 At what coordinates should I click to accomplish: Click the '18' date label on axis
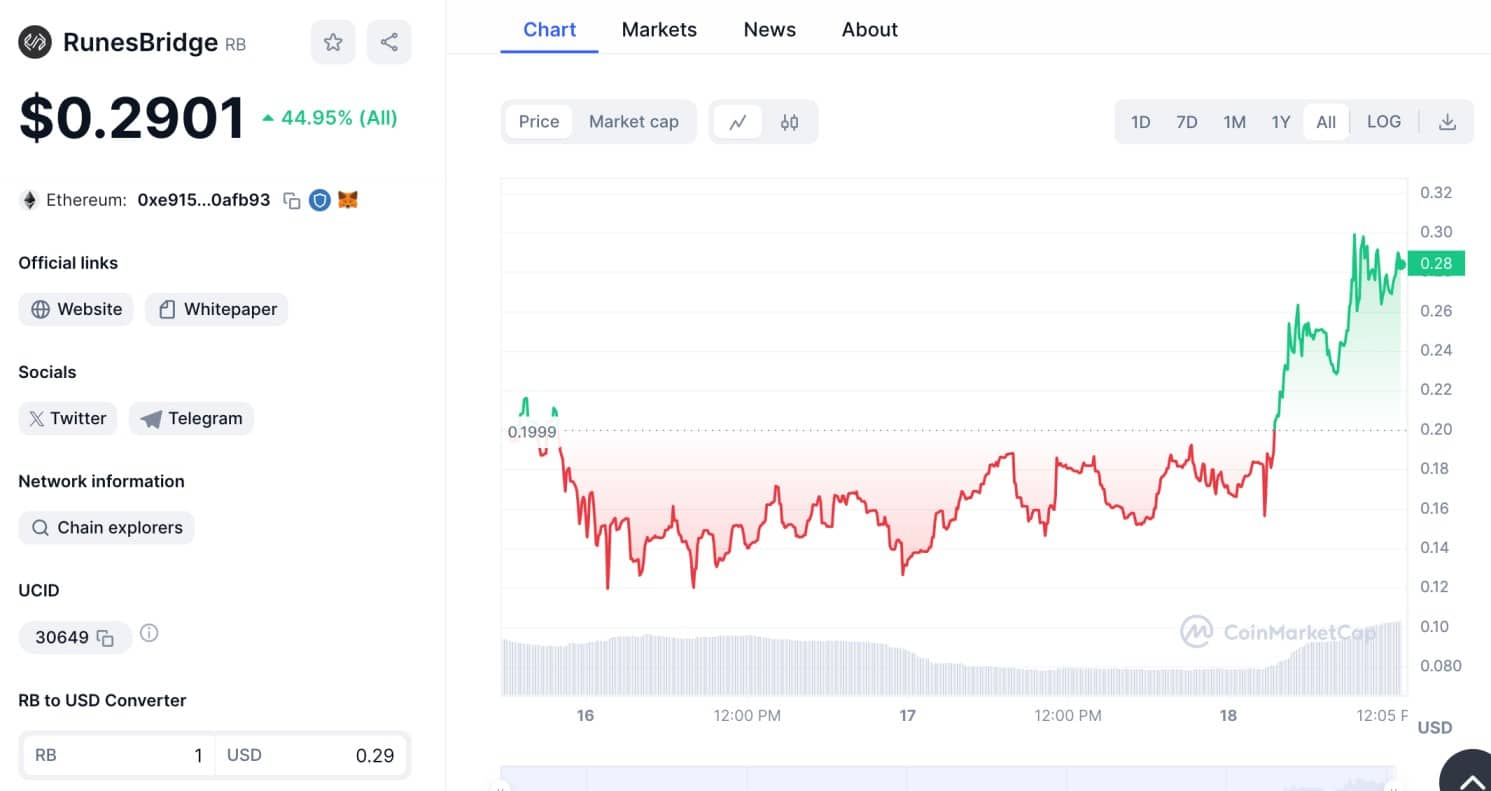[x=1228, y=715]
